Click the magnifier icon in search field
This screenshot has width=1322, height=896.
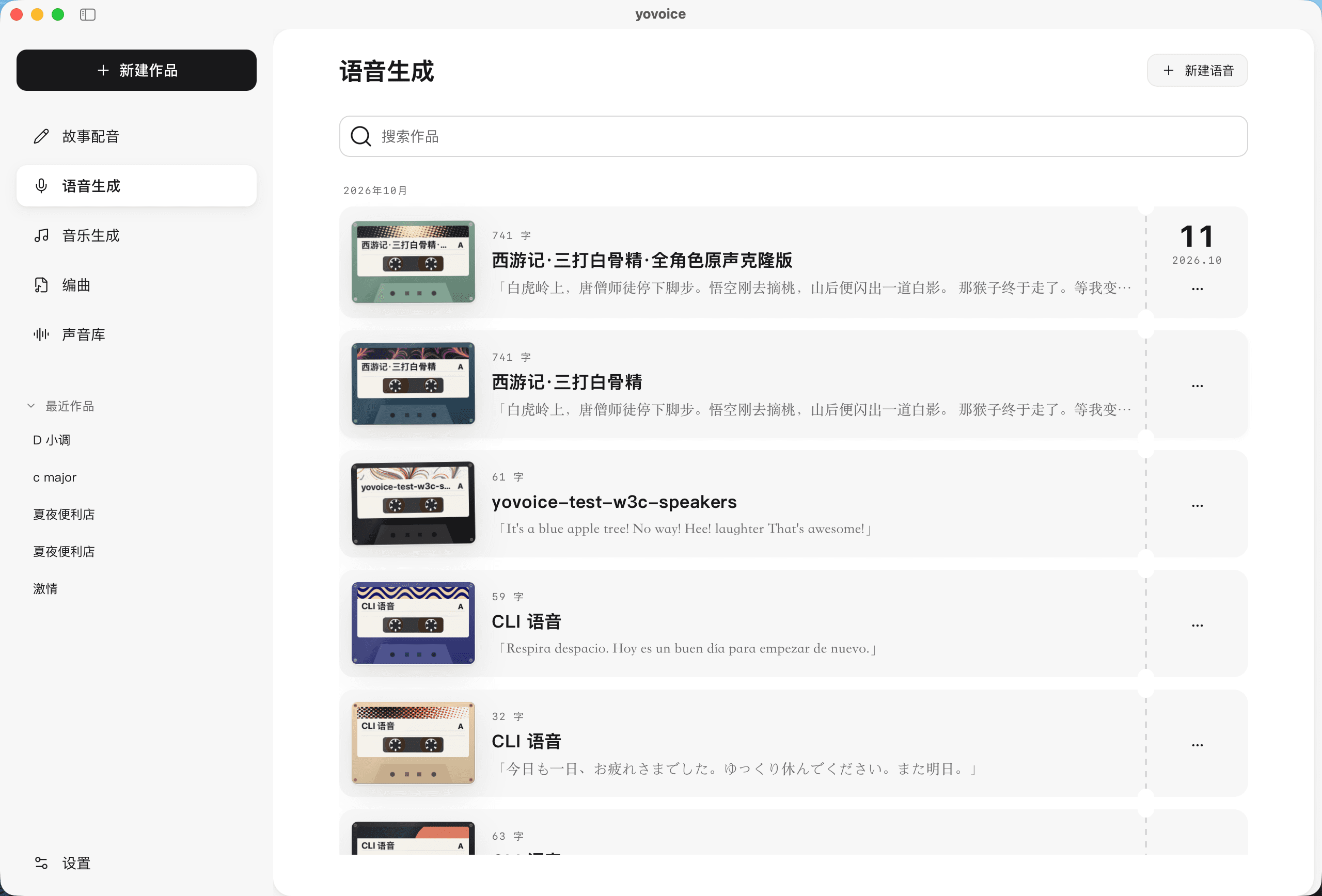(360, 136)
